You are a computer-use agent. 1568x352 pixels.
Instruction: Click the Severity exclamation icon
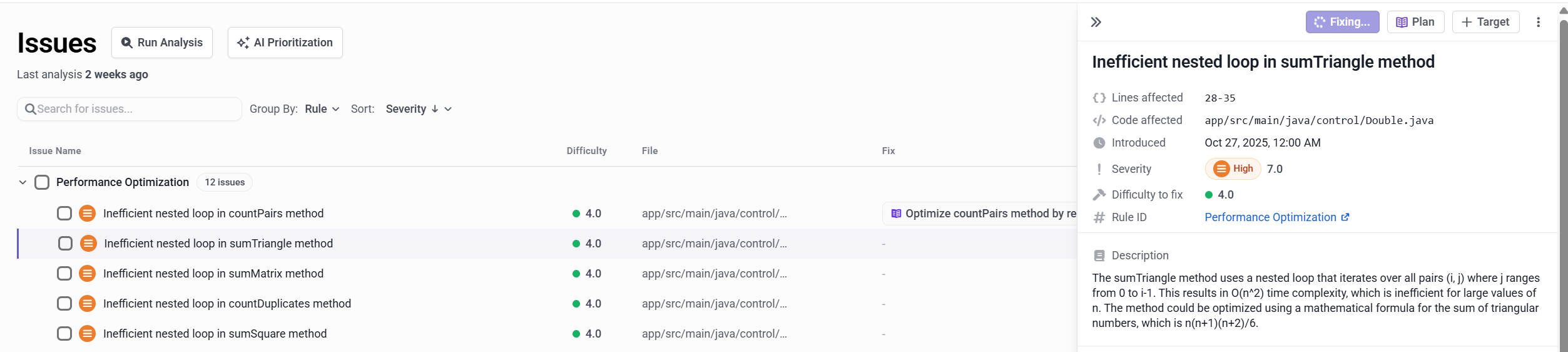click(x=1099, y=169)
